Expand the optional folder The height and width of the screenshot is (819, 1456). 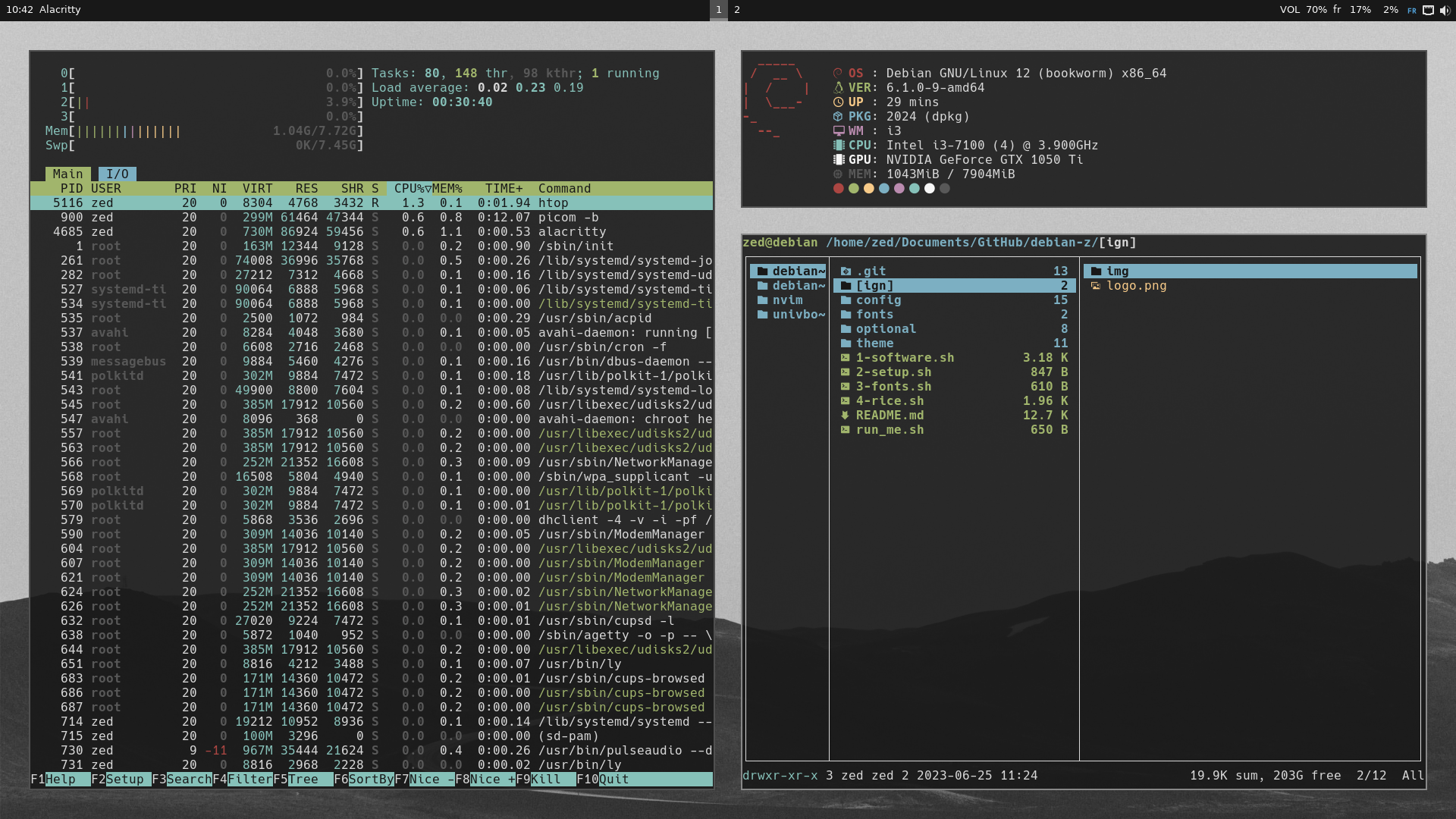(x=846, y=328)
